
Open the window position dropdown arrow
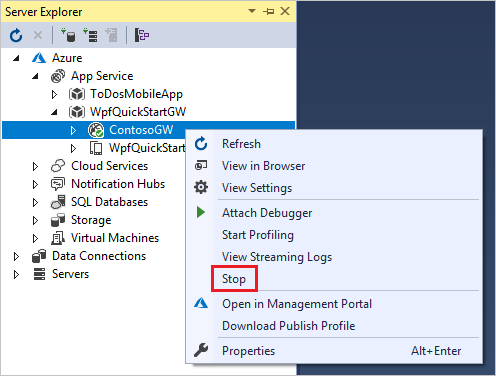252,11
